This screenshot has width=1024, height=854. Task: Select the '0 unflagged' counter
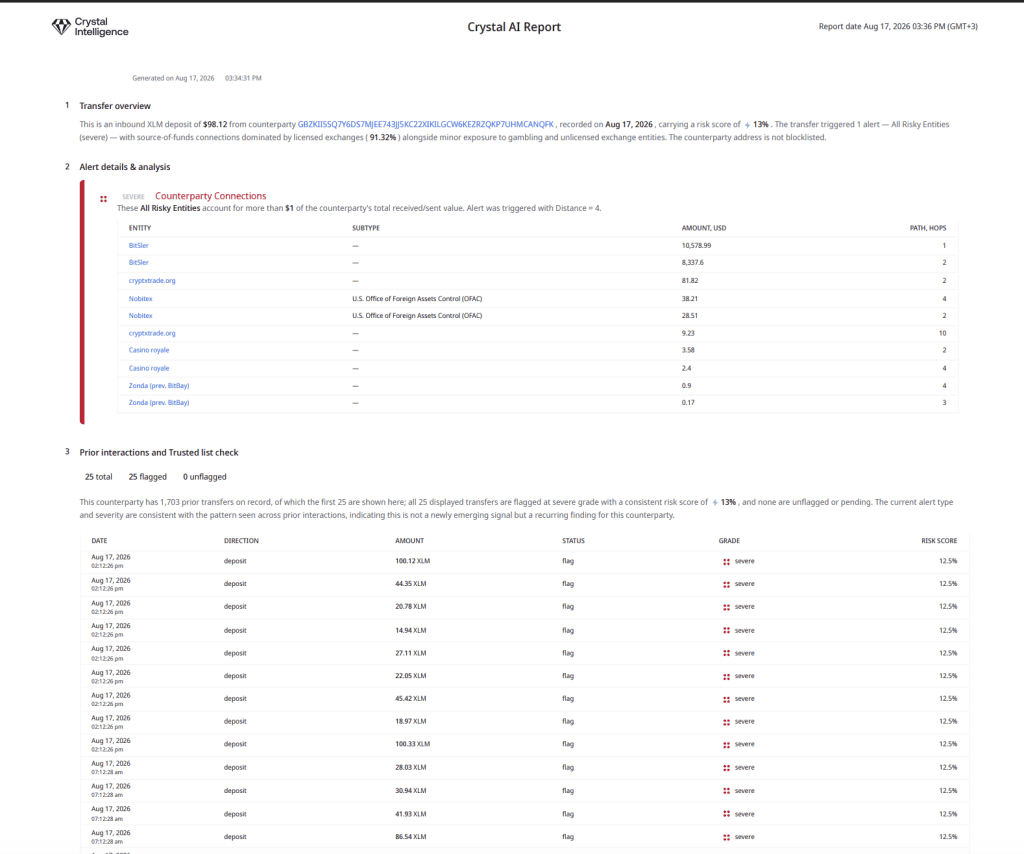click(204, 477)
